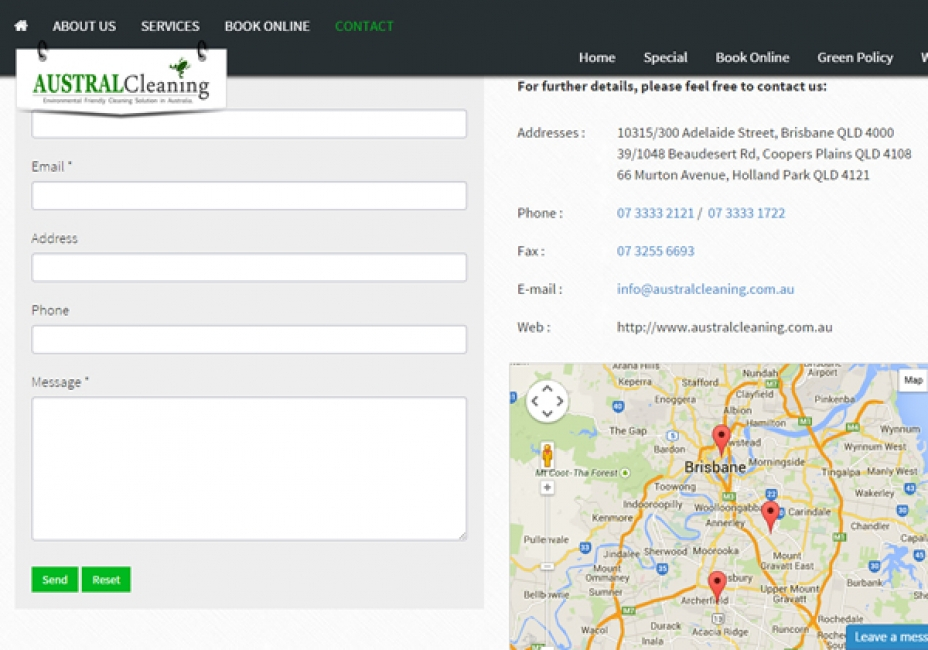Click the 39/1048 Beaudesert Rd address

(764, 154)
